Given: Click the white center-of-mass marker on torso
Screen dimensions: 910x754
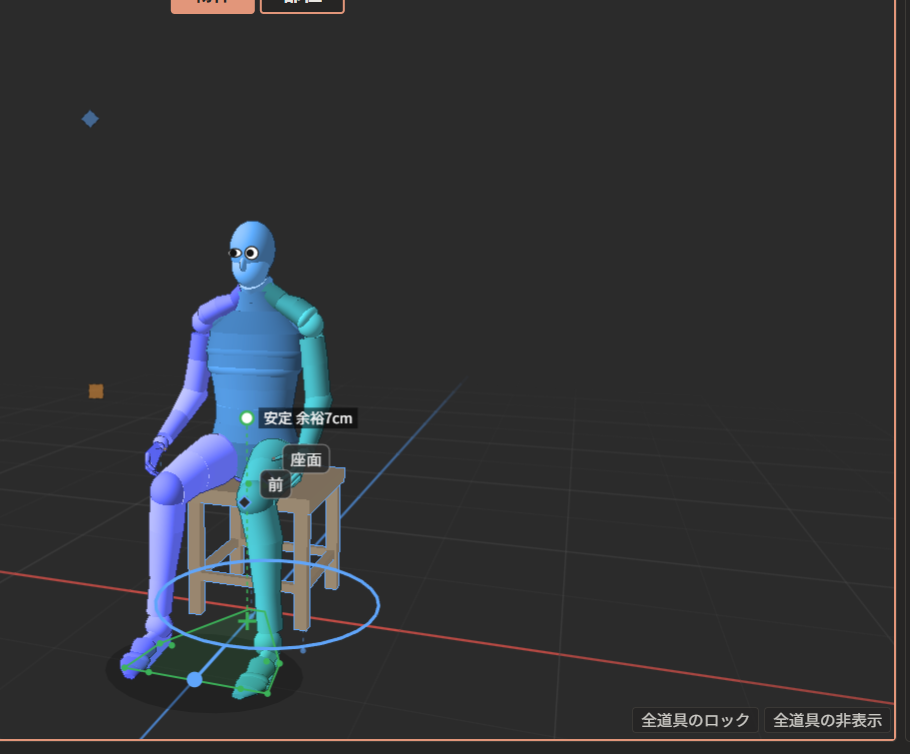Looking at the screenshot, I should [x=247, y=418].
